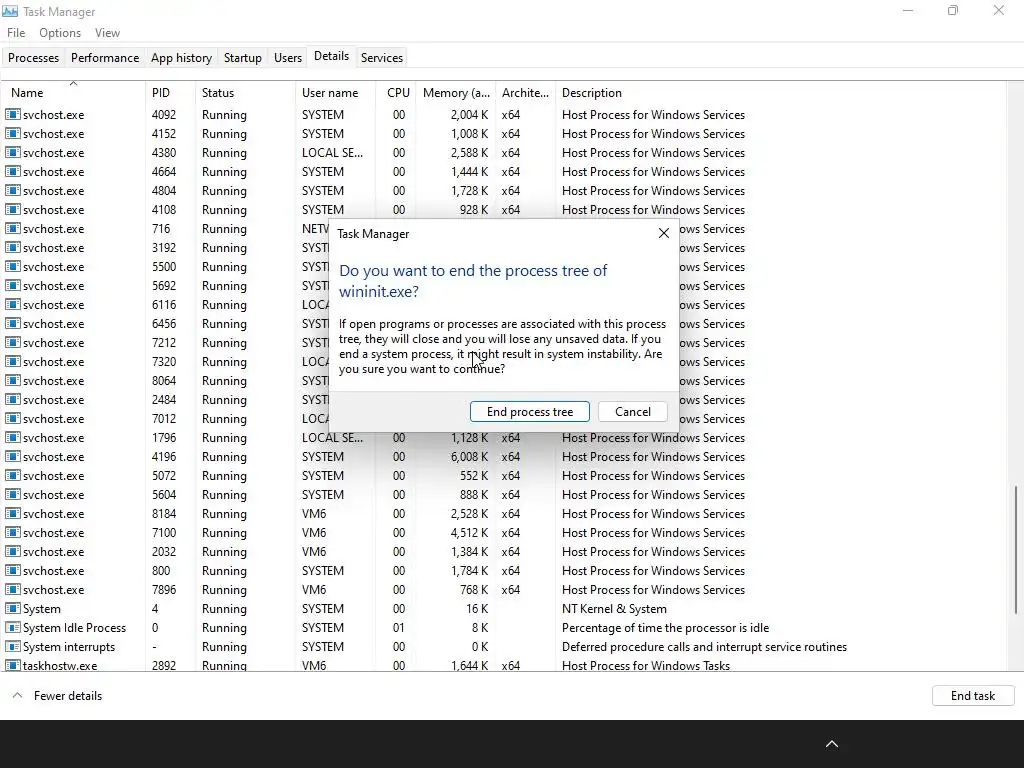Collapse to Fewer details
The width and height of the screenshot is (1024, 768).
(x=57, y=696)
